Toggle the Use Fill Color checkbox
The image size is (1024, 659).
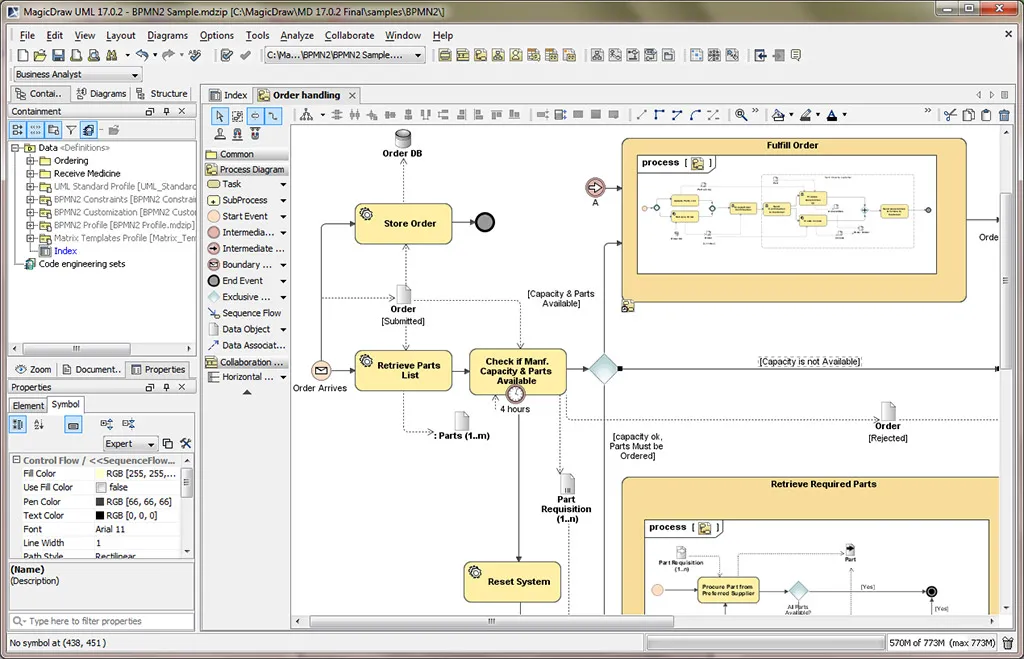[100, 487]
